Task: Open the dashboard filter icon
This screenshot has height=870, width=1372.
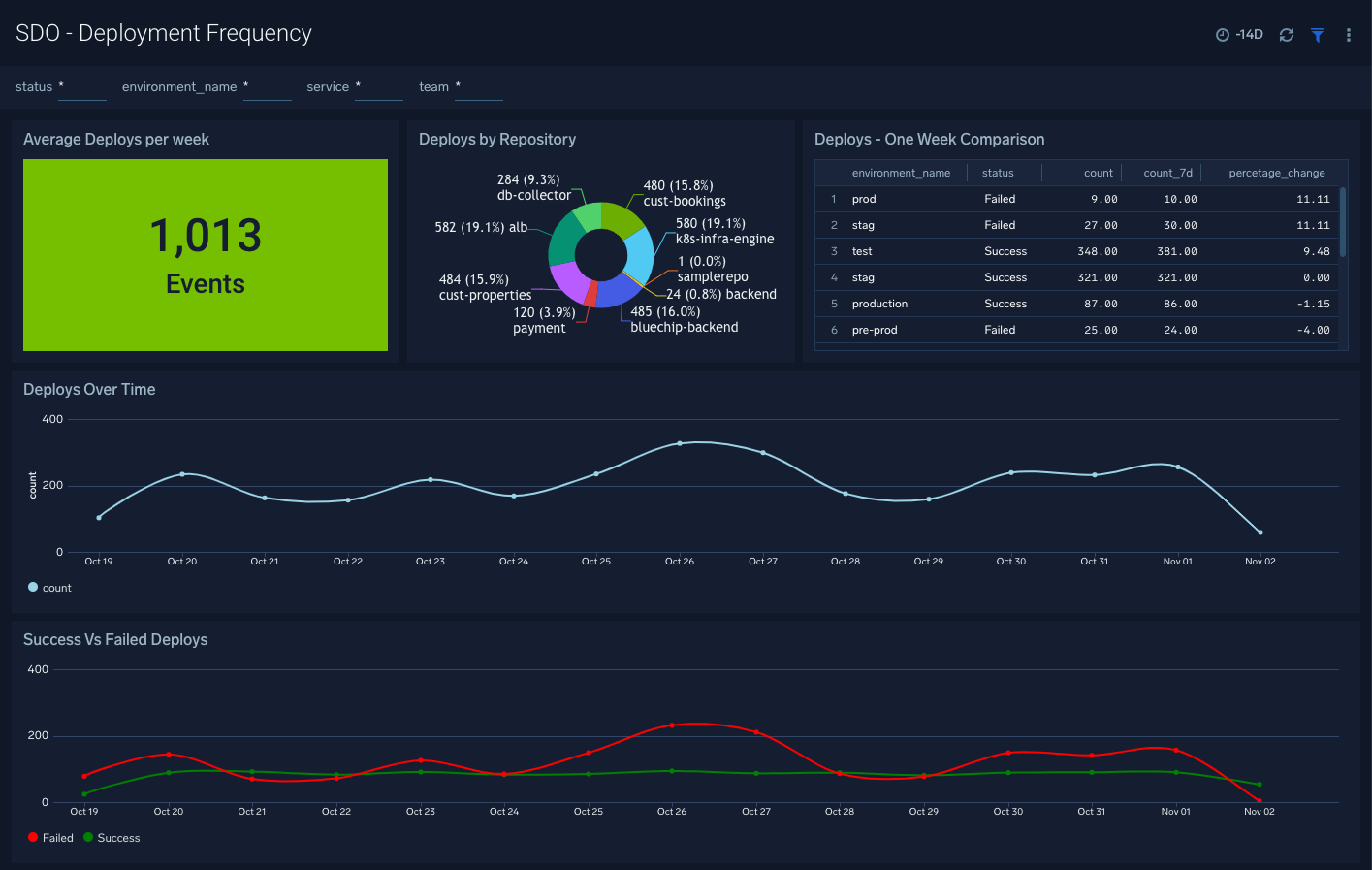Action: [1317, 34]
